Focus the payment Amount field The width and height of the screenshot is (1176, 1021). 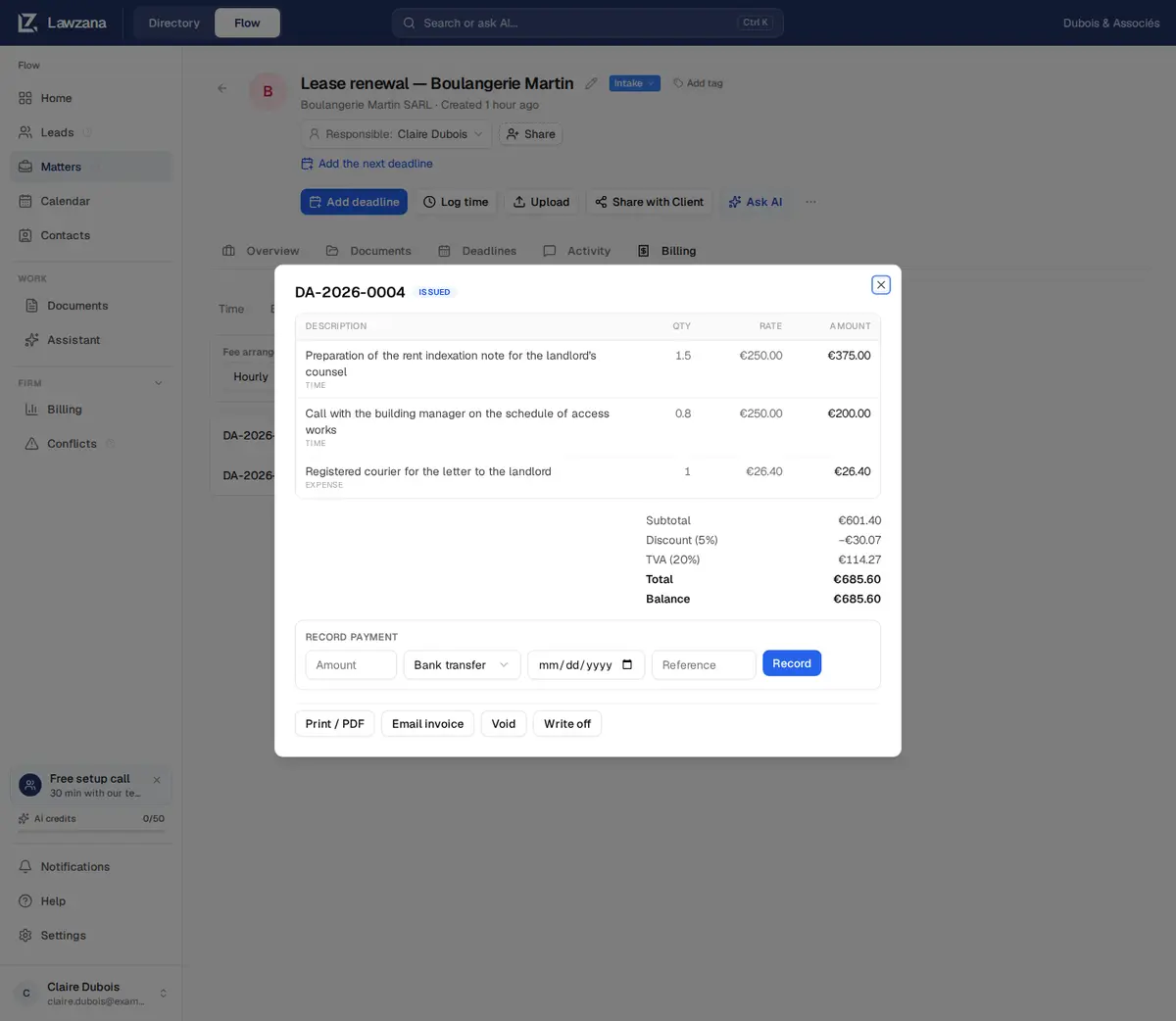click(351, 664)
